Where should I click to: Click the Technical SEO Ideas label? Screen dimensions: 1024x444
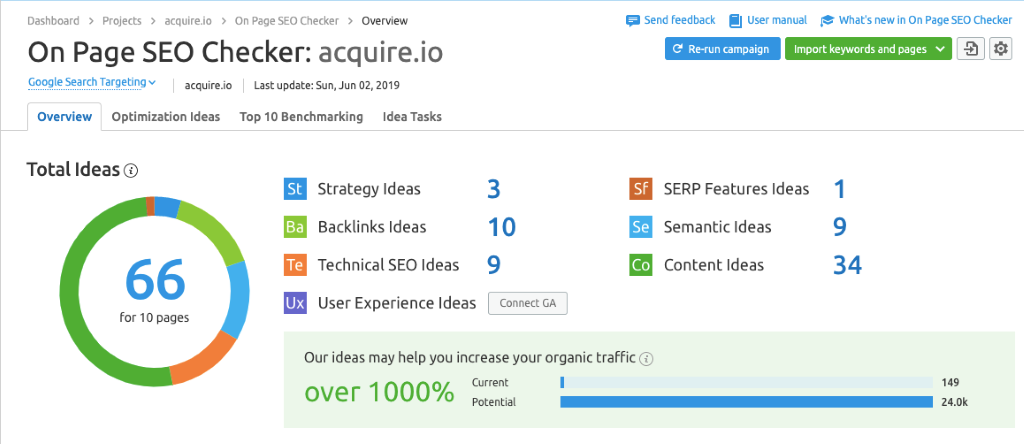point(388,265)
